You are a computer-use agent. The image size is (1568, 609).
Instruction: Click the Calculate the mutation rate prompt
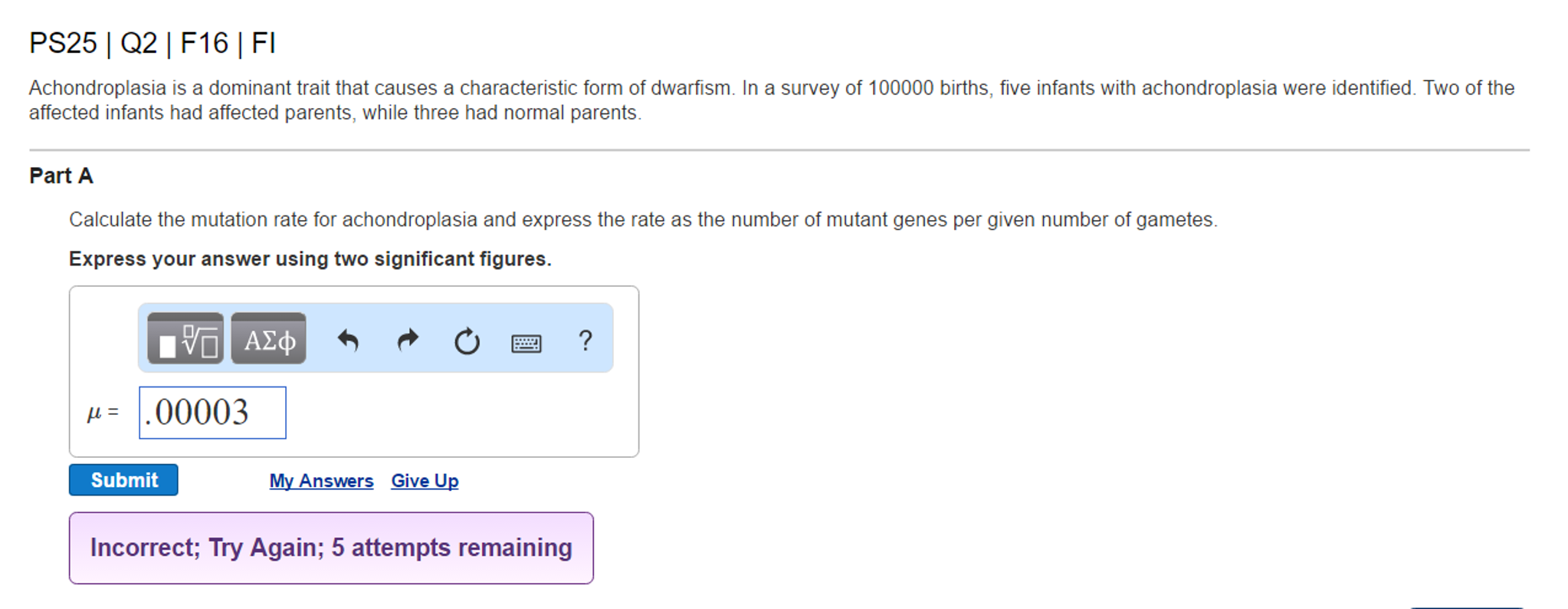point(643,220)
